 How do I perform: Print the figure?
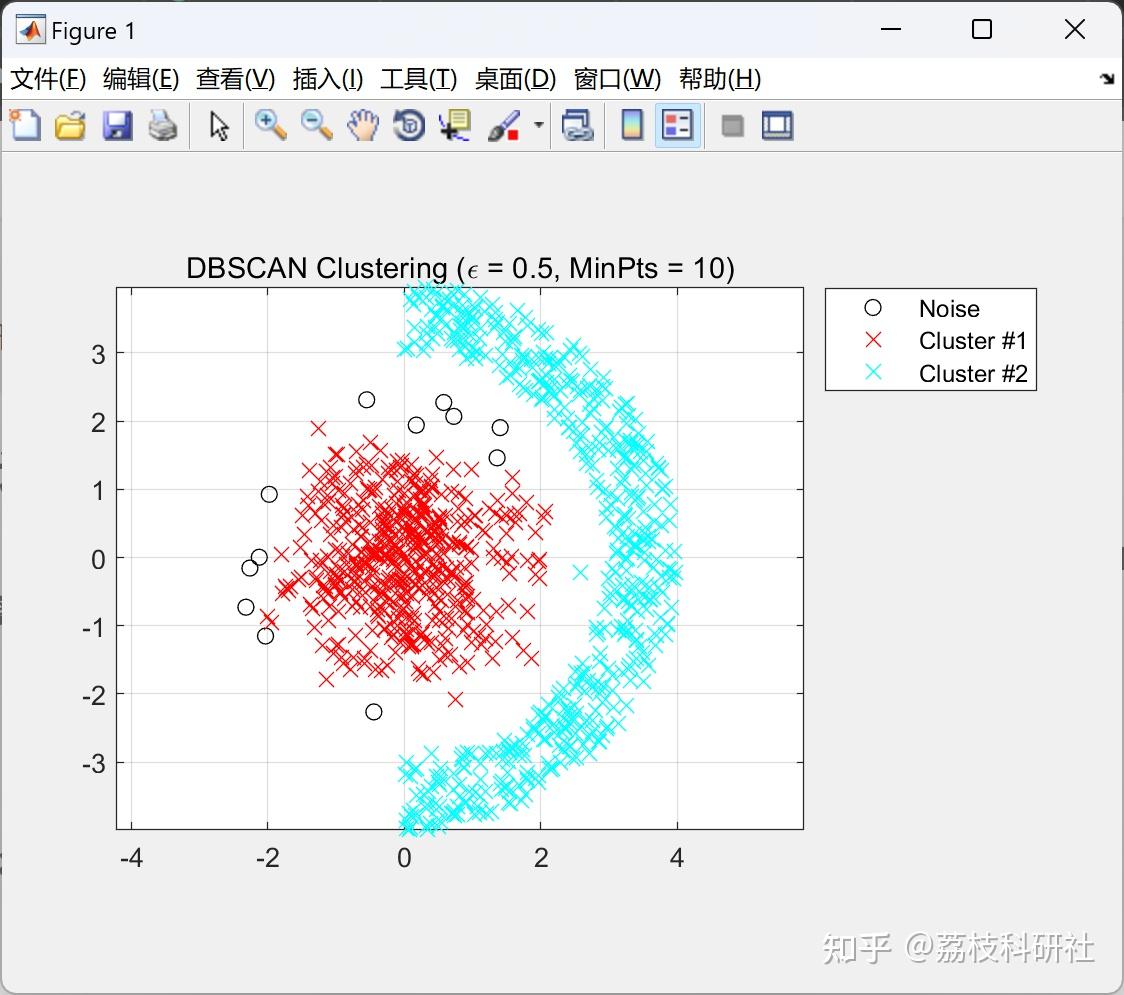[x=163, y=125]
